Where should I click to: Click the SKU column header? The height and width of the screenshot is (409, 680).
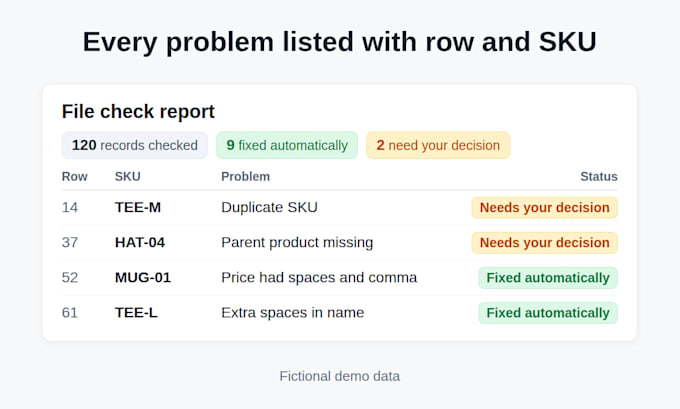tap(128, 177)
